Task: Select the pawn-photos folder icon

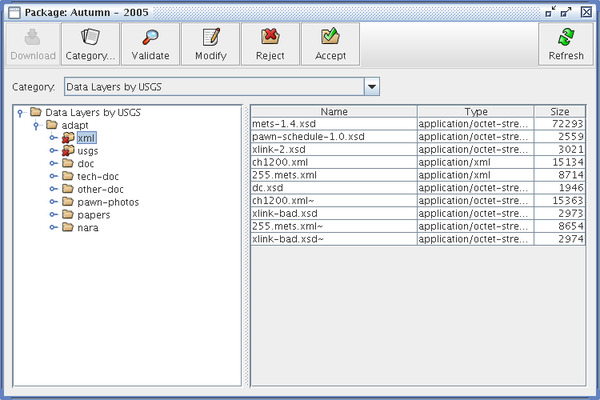Action: tap(68, 201)
